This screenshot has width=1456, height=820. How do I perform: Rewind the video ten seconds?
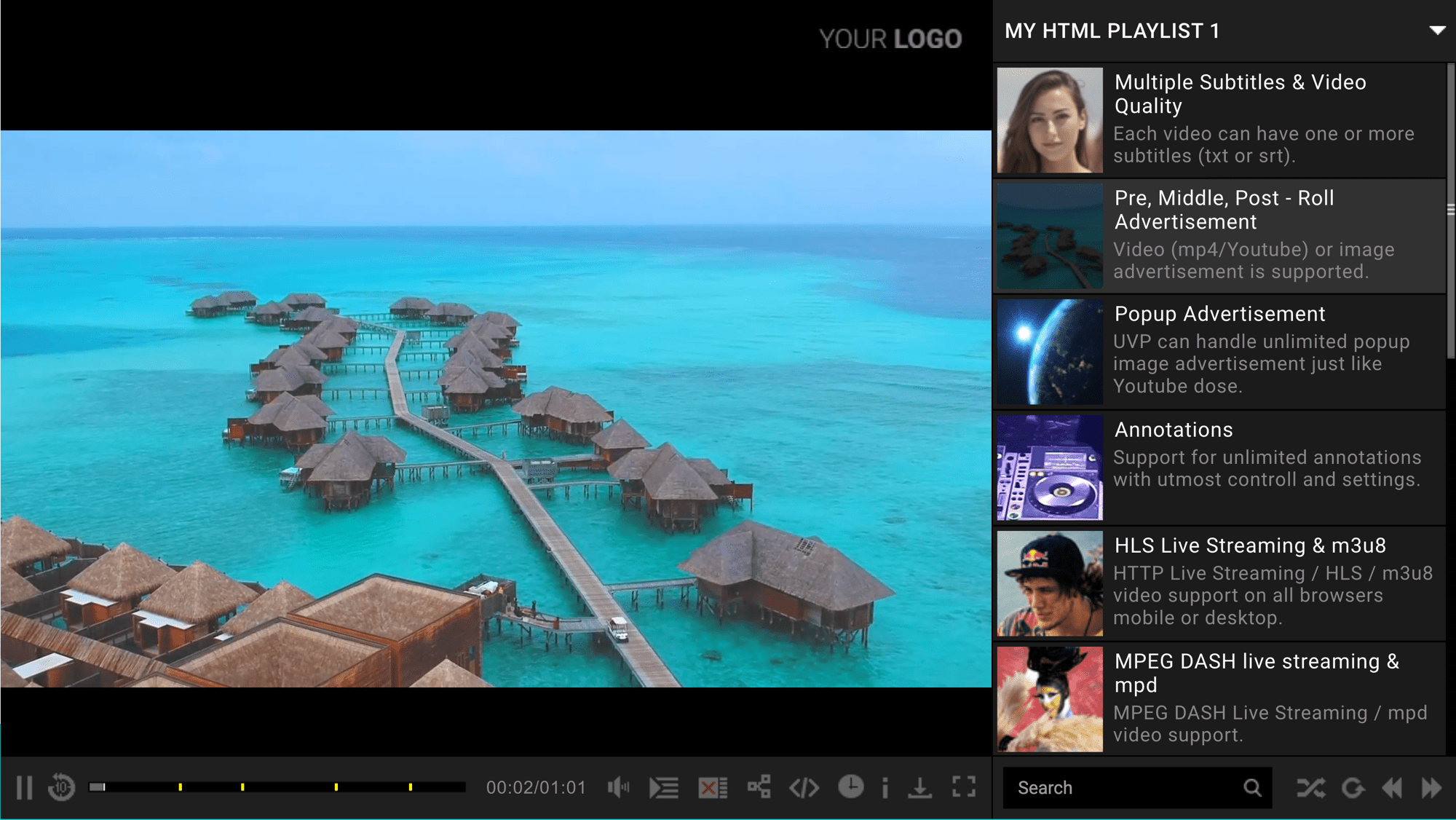62,787
